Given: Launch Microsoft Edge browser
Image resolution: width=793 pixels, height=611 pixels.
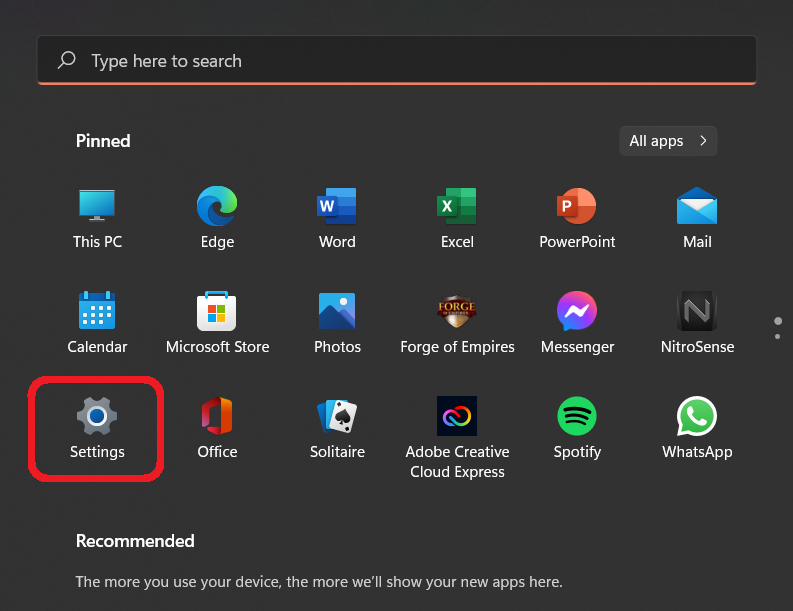Looking at the screenshot, I should click(x=217, y=219).
